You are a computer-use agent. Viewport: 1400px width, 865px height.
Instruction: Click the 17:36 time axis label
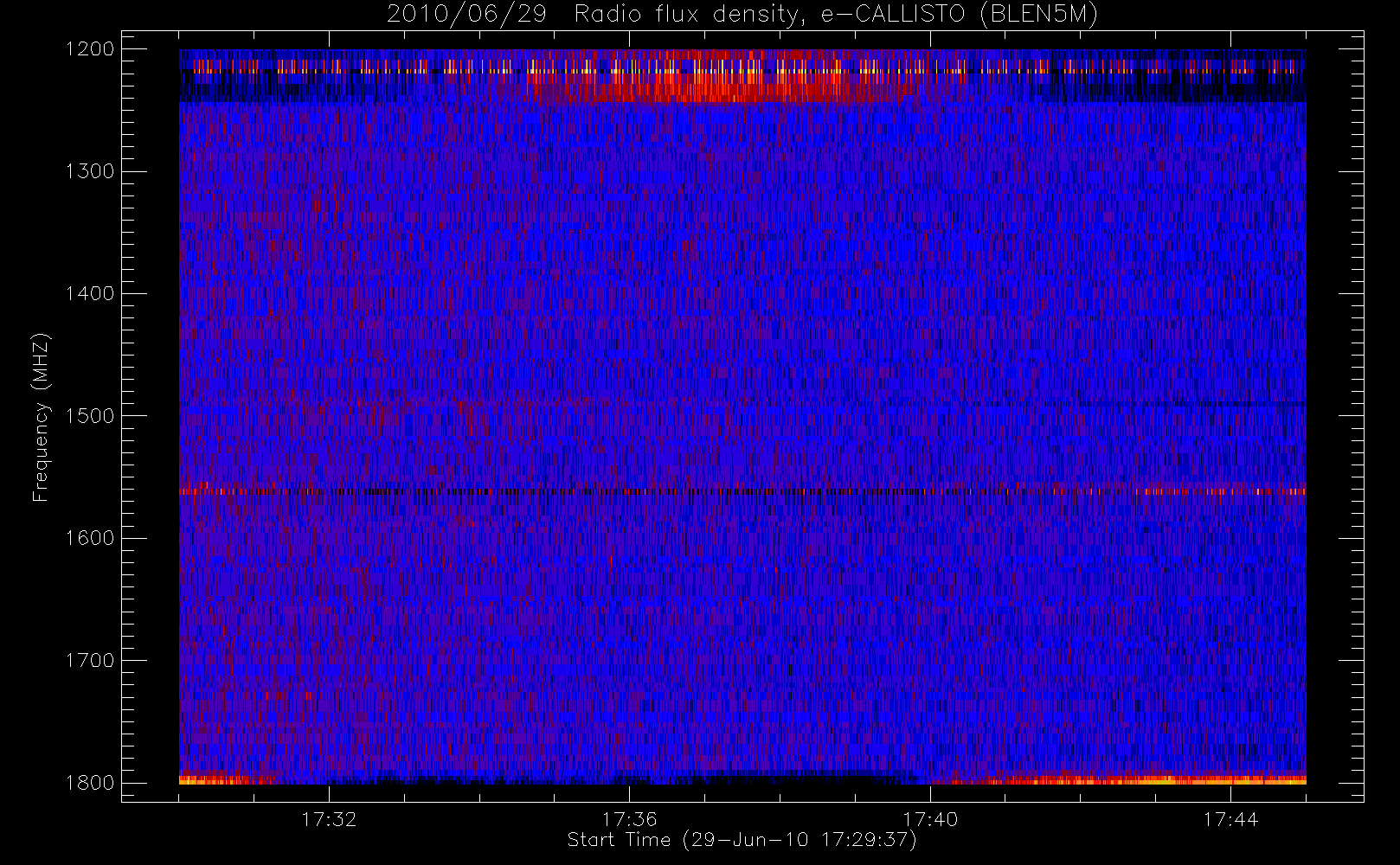[630, 819]
